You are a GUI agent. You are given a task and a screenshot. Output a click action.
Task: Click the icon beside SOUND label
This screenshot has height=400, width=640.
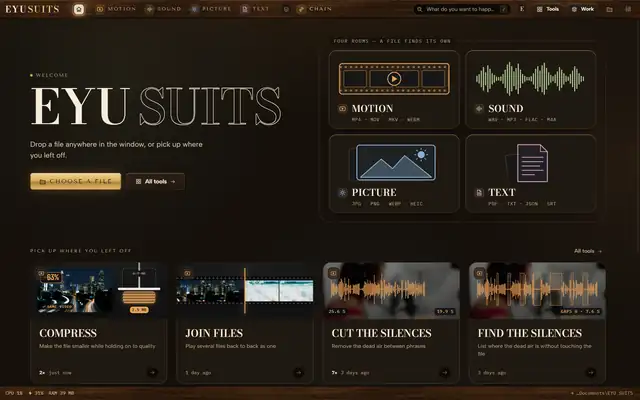tap(479, 109)
